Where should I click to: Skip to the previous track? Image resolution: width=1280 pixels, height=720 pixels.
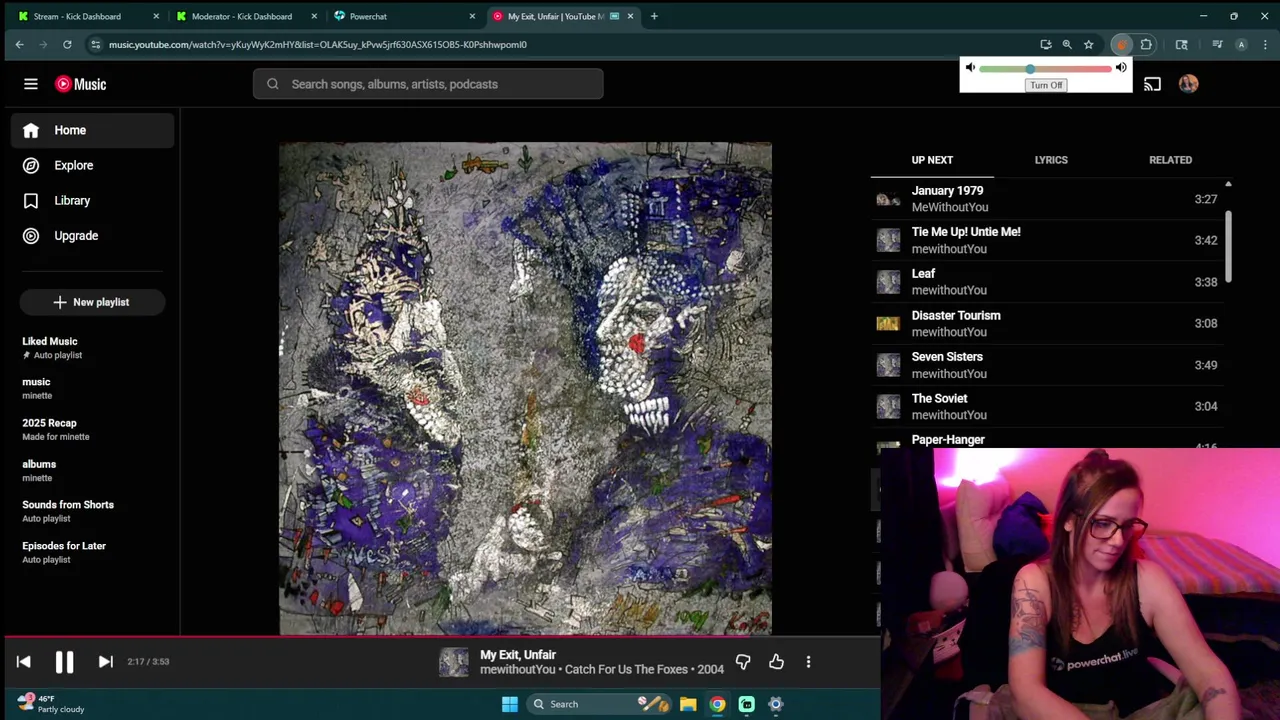(x=24, y=662)
